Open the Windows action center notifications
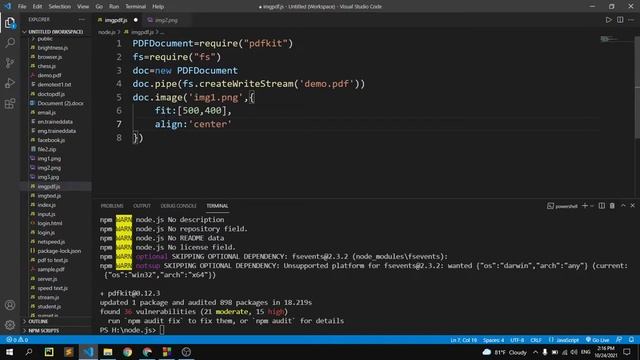Screen dimensions: 640x360 pos(627,352)
